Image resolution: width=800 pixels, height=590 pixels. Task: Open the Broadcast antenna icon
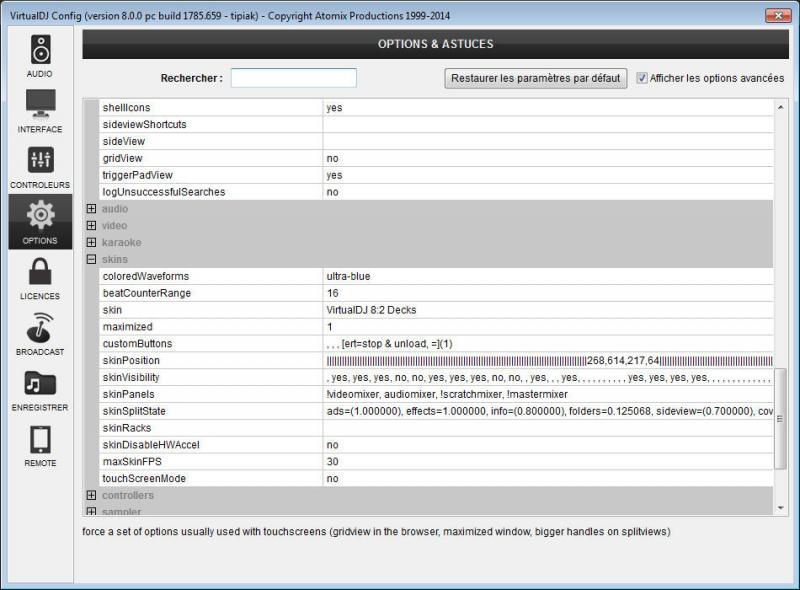point(40,327)
